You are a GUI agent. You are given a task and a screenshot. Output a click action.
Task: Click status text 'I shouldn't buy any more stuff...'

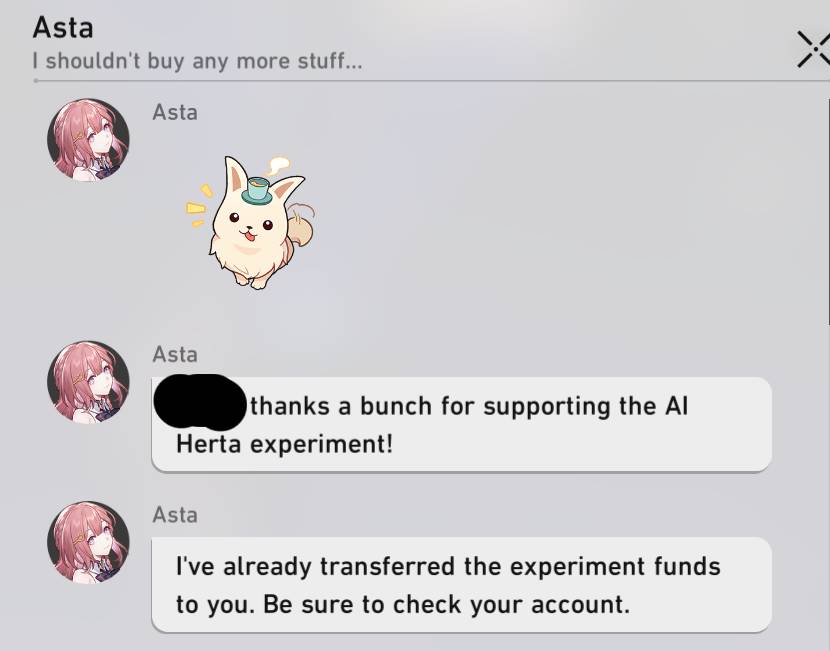click(197, 61)
